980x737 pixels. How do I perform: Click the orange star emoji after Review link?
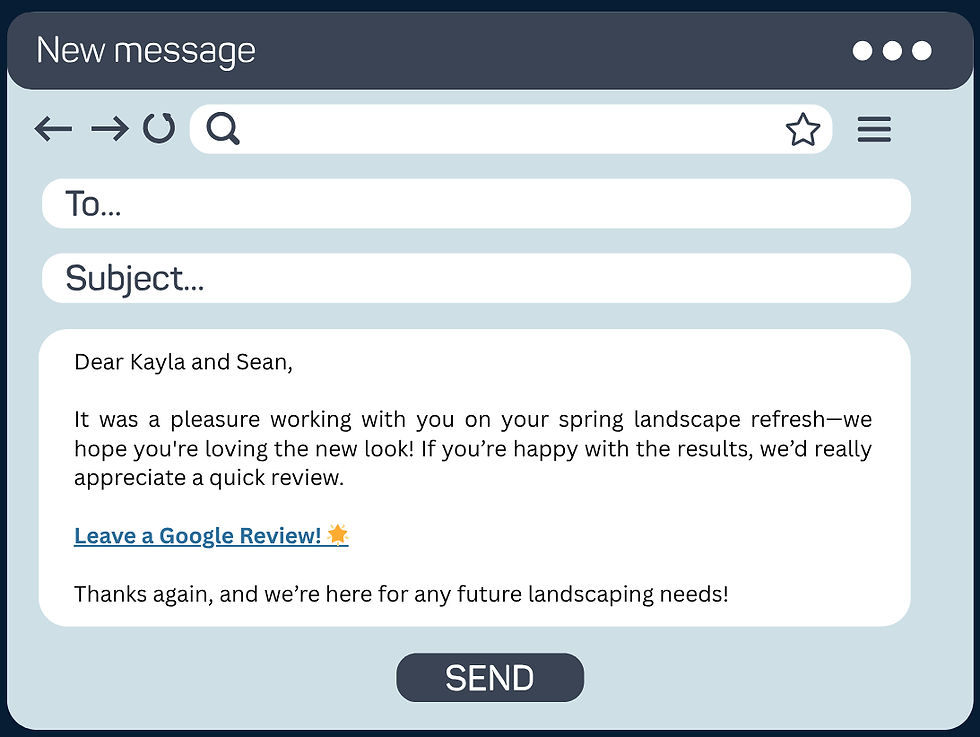pyautogui.click(x=338, y=534)
